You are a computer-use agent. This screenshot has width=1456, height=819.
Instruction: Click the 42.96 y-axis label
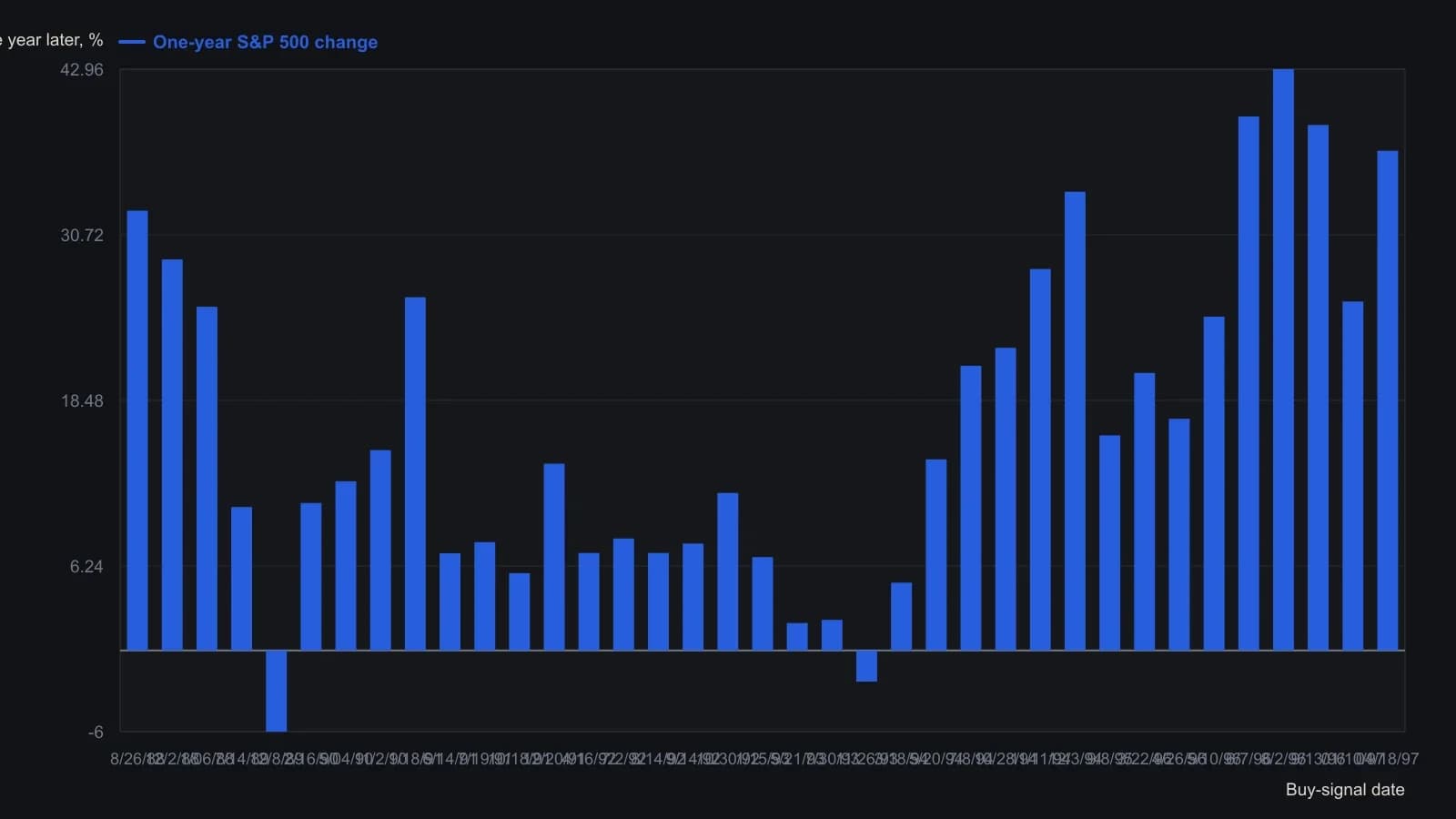(x=82, y=70)
